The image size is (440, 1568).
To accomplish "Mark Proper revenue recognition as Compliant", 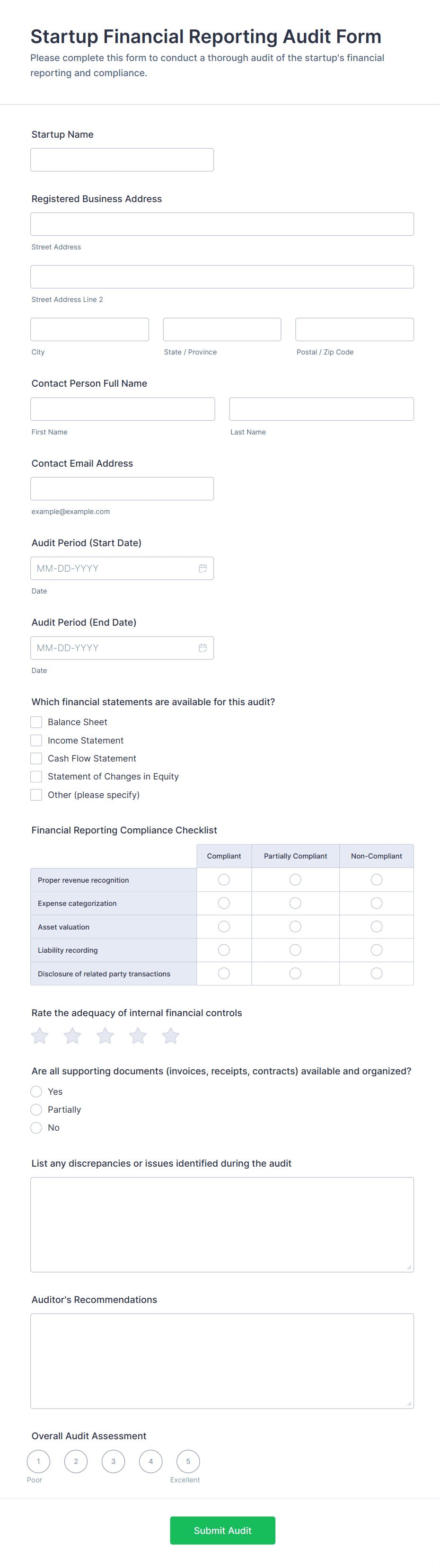I will point(224,879).
